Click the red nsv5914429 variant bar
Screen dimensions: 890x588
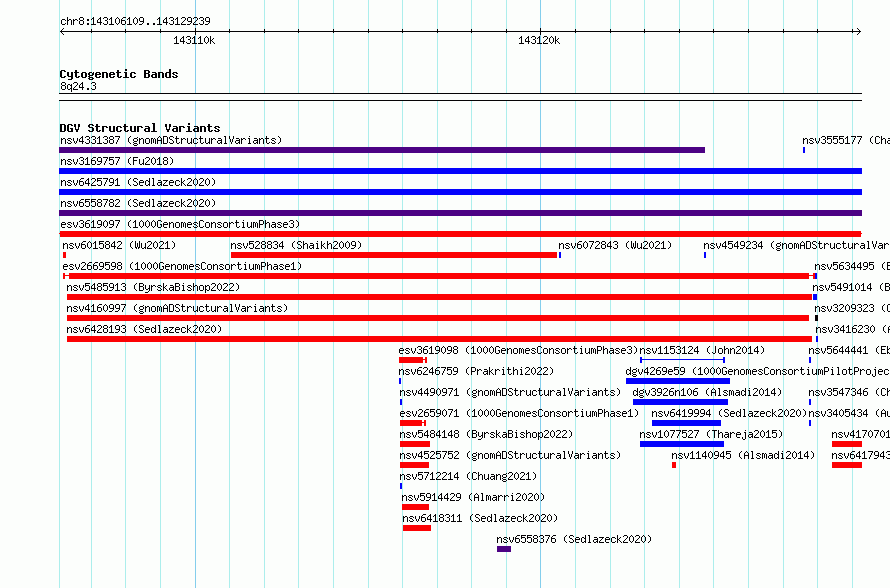pyautogui.click(x=415, y=507)
